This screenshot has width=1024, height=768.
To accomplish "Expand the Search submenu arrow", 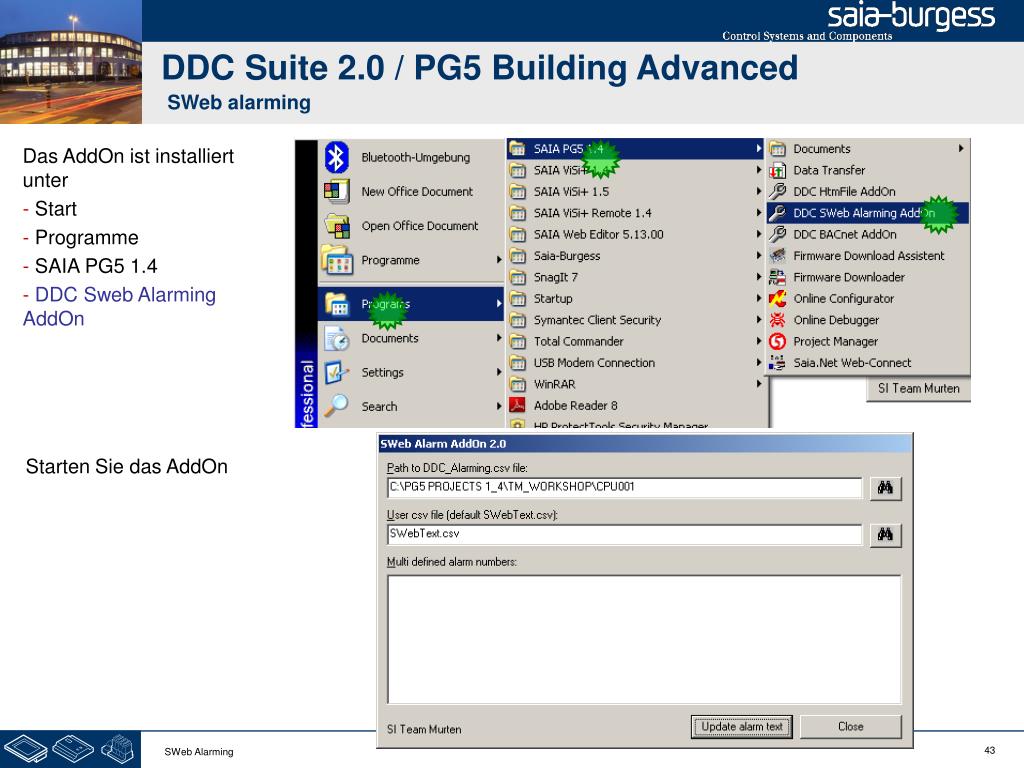I will [x=498, y=406].
